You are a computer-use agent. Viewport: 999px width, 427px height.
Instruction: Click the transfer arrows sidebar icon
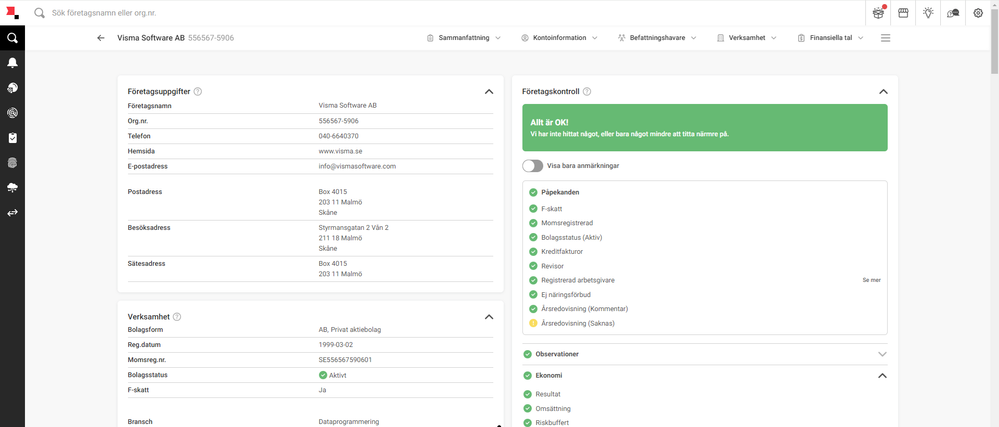[x=12, y=213]
